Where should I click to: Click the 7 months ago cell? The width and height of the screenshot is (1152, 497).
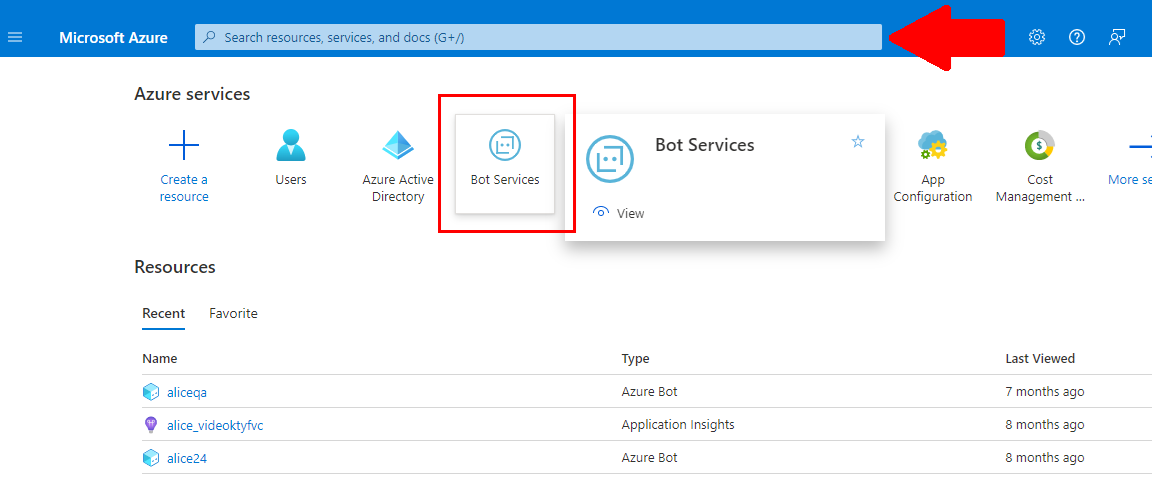tap(1045, 392)
